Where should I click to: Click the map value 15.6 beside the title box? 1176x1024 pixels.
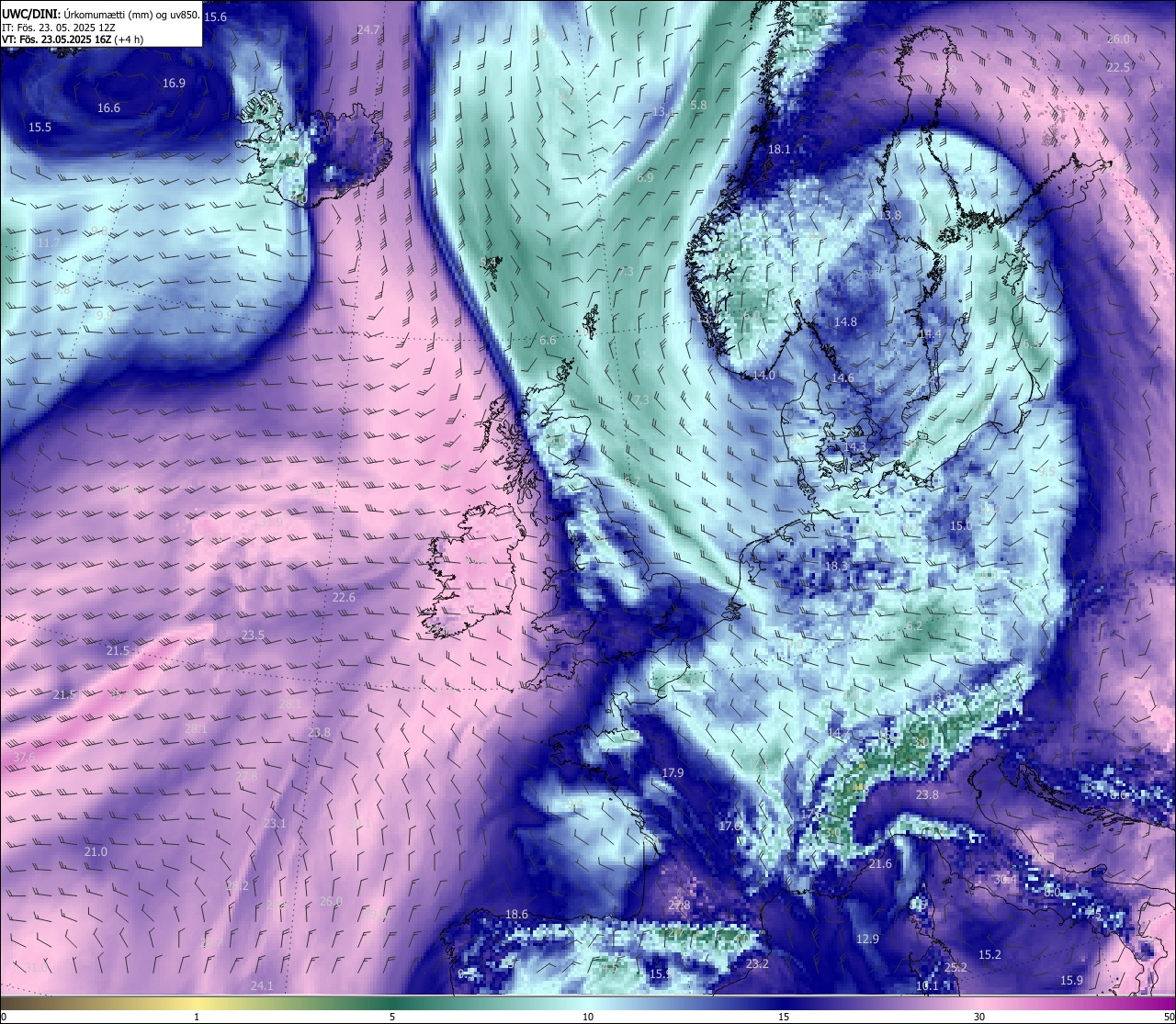215,17
